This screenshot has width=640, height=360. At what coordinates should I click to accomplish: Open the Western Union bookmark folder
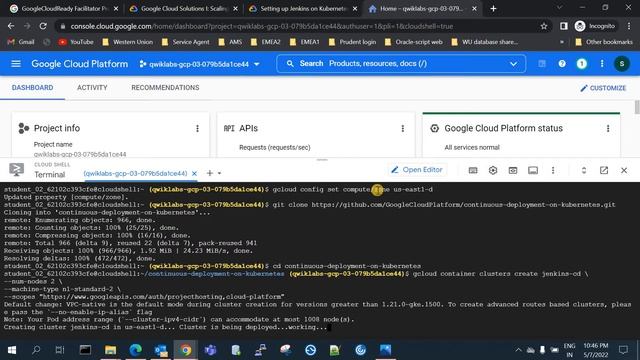point(128,42)
